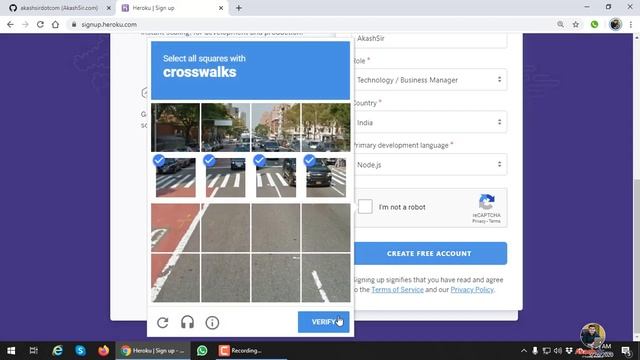Click the VERIFY button

(323, 322)
